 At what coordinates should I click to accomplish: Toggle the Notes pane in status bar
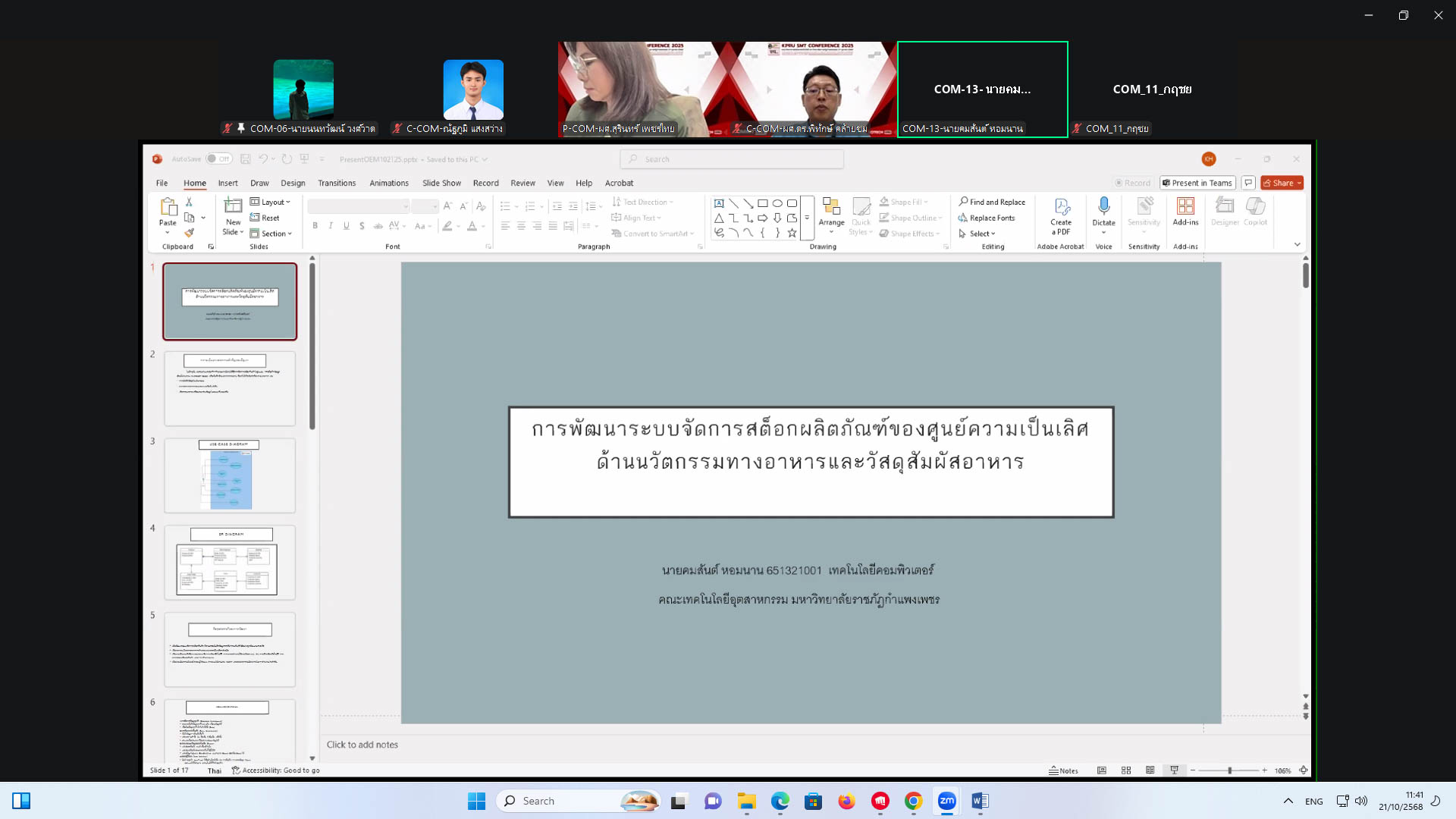(x=1063, y=770)
